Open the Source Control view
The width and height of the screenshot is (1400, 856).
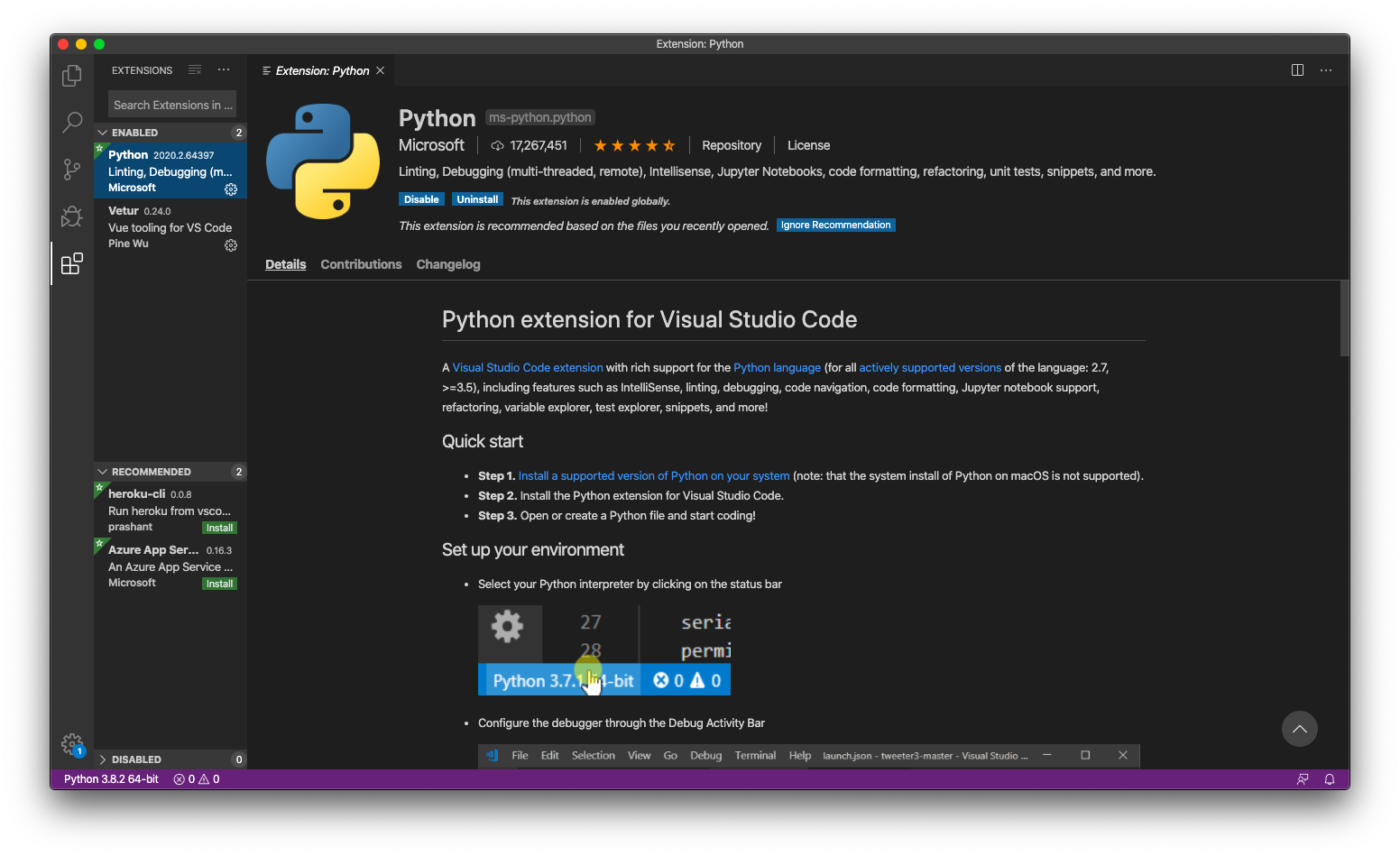(x=72, y=169)
